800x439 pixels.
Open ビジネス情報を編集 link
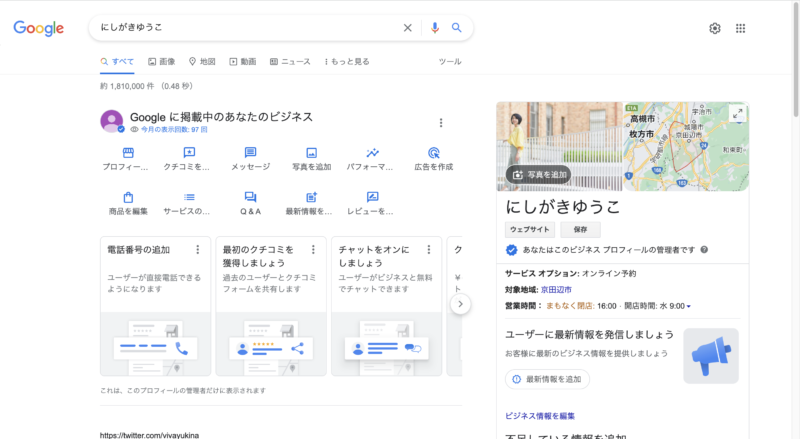[x=540, y=416]
